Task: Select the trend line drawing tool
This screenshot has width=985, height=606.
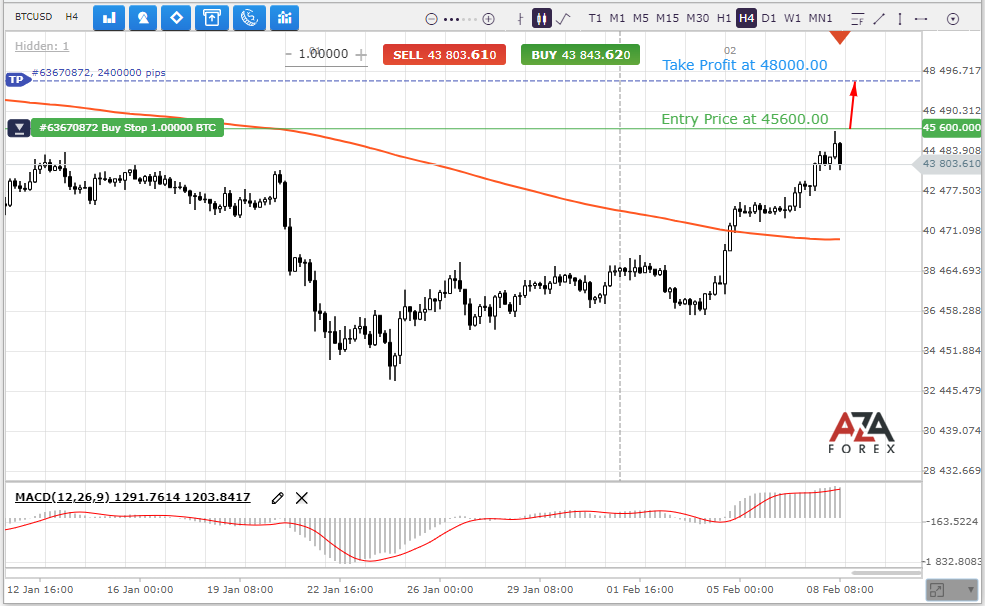Action: [879, 19]
